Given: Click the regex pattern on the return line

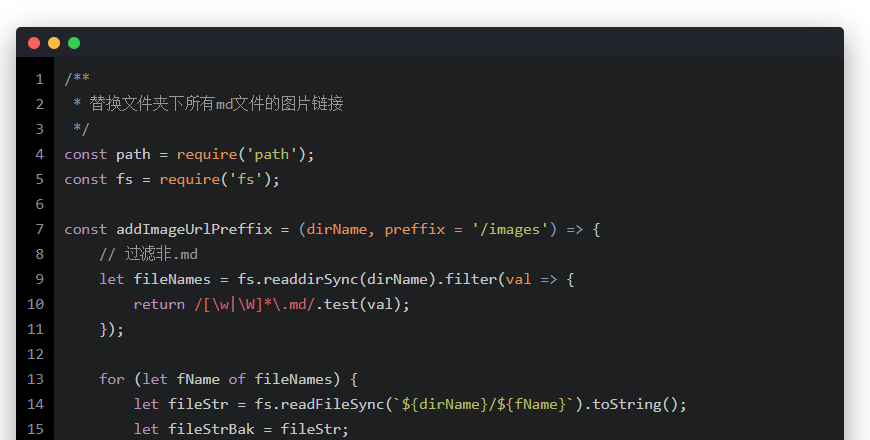Looking at the screenshot, I should click(255, 304).
